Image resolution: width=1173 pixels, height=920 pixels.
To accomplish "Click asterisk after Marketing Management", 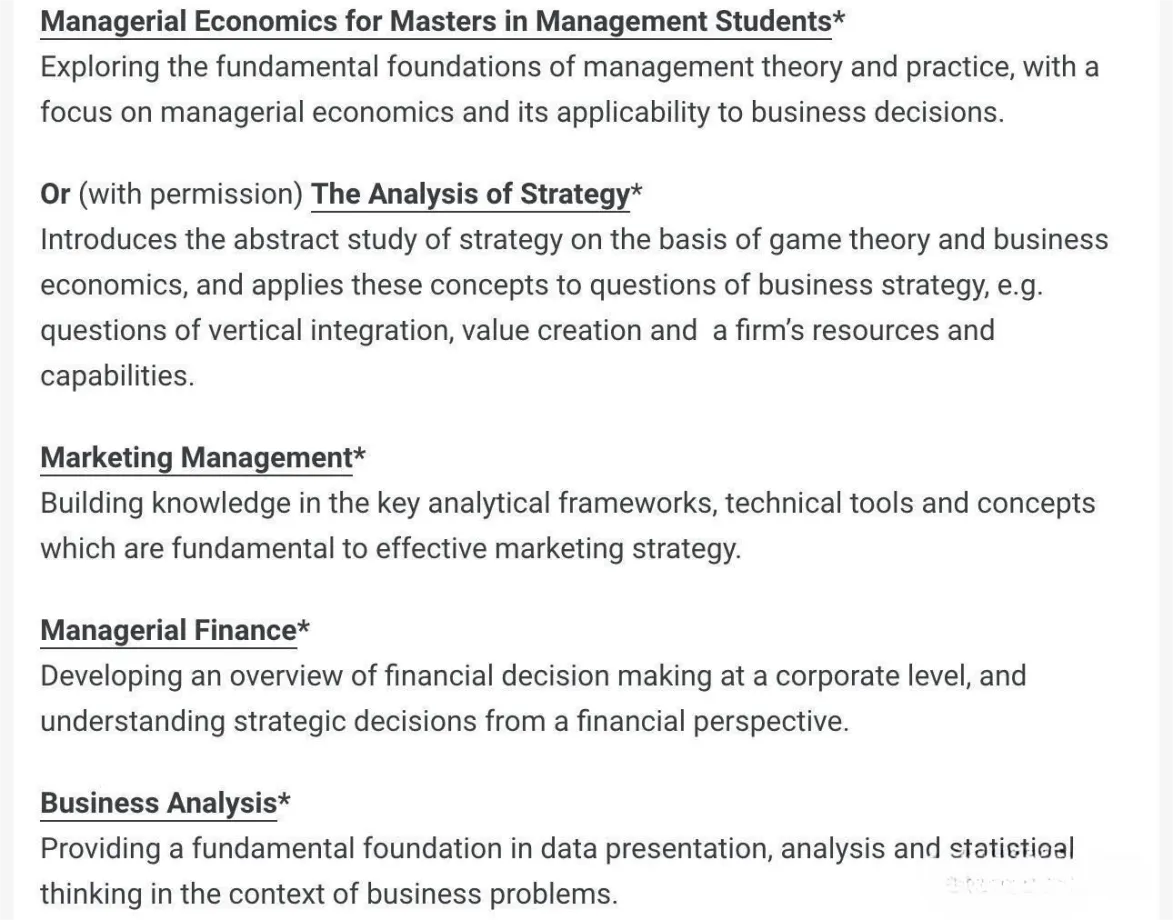I will click(x=360, y=456).
